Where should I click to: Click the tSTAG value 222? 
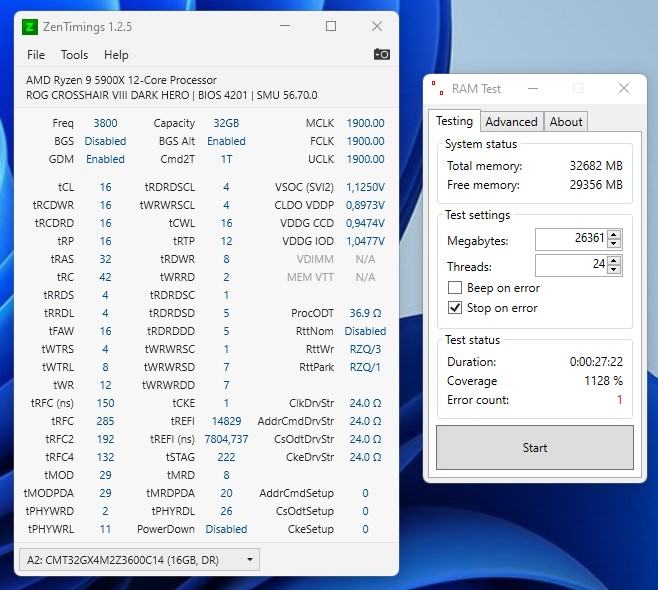pyautogui.click(x=226, y=457)
